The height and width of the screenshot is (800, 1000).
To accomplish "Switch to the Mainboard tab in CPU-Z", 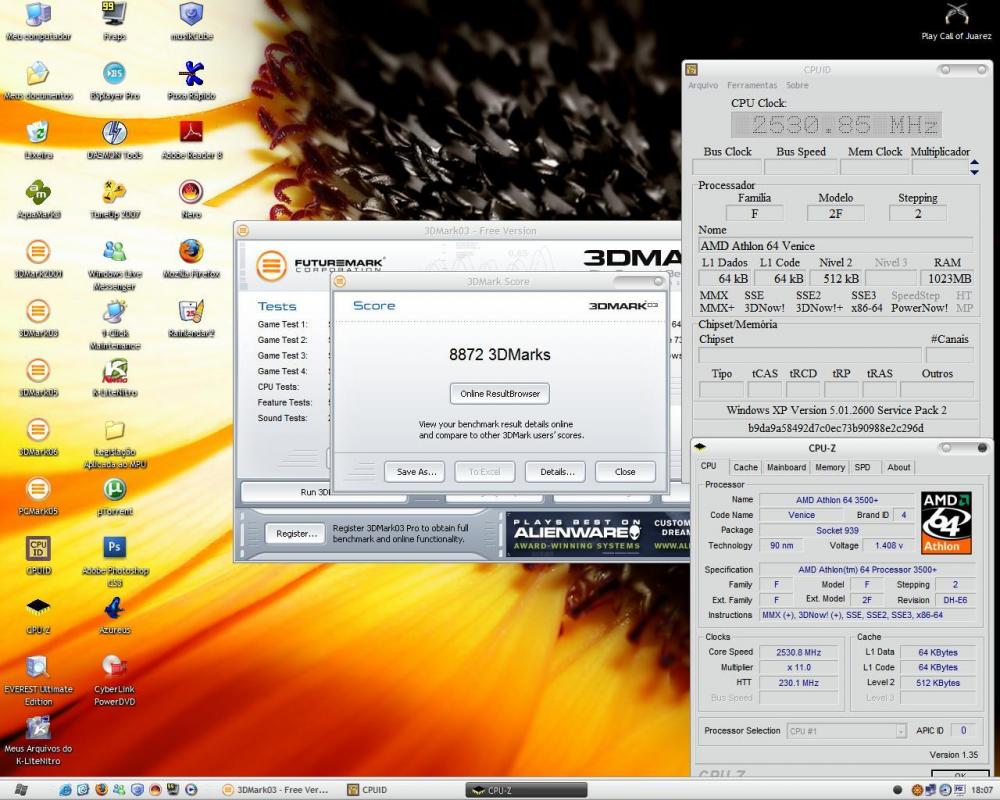I will pyautogui.click(x=786, y=467).
